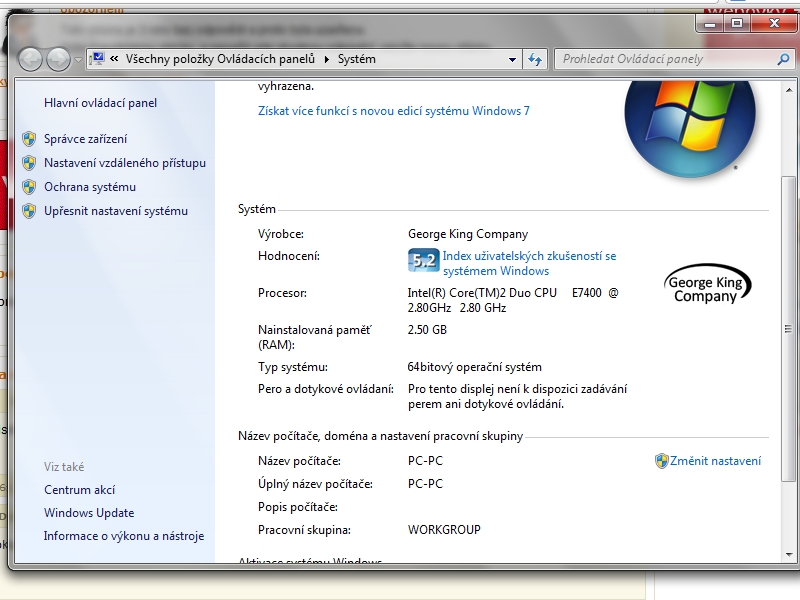Expand the breadcrumb chevrons at path start
This screenshot has height=600, width=800.
point(114,59)
